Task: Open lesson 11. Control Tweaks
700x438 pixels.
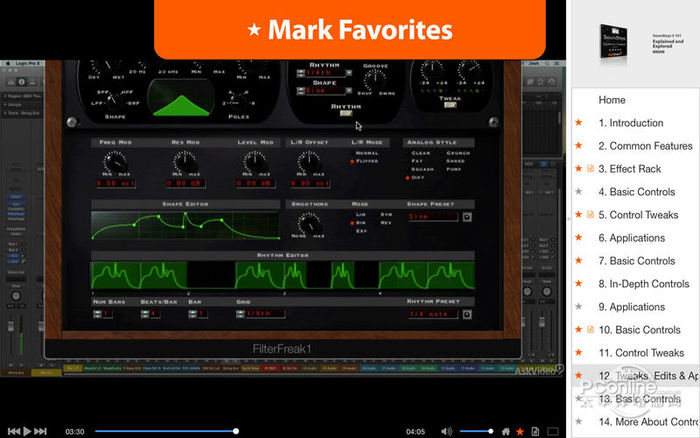Action: coord(642,353)
